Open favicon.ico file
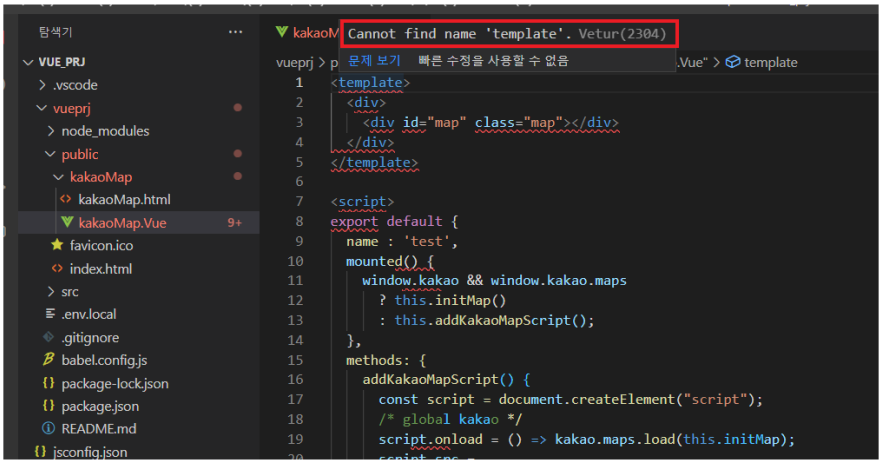Screen dimensions: 884x465 pos(101,246)
